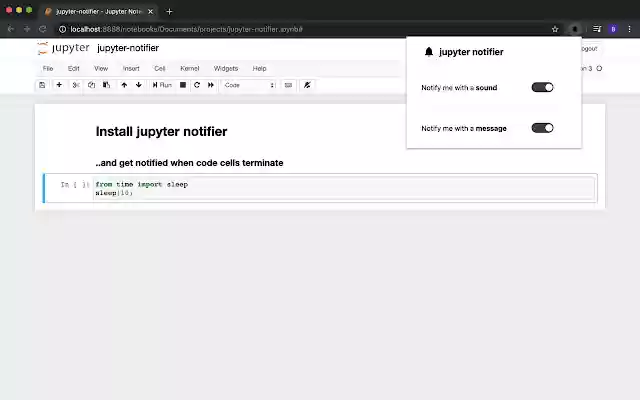Screen dimensions: 640x400
Task: Open the browser profile avatar
Action: [613, 29]
